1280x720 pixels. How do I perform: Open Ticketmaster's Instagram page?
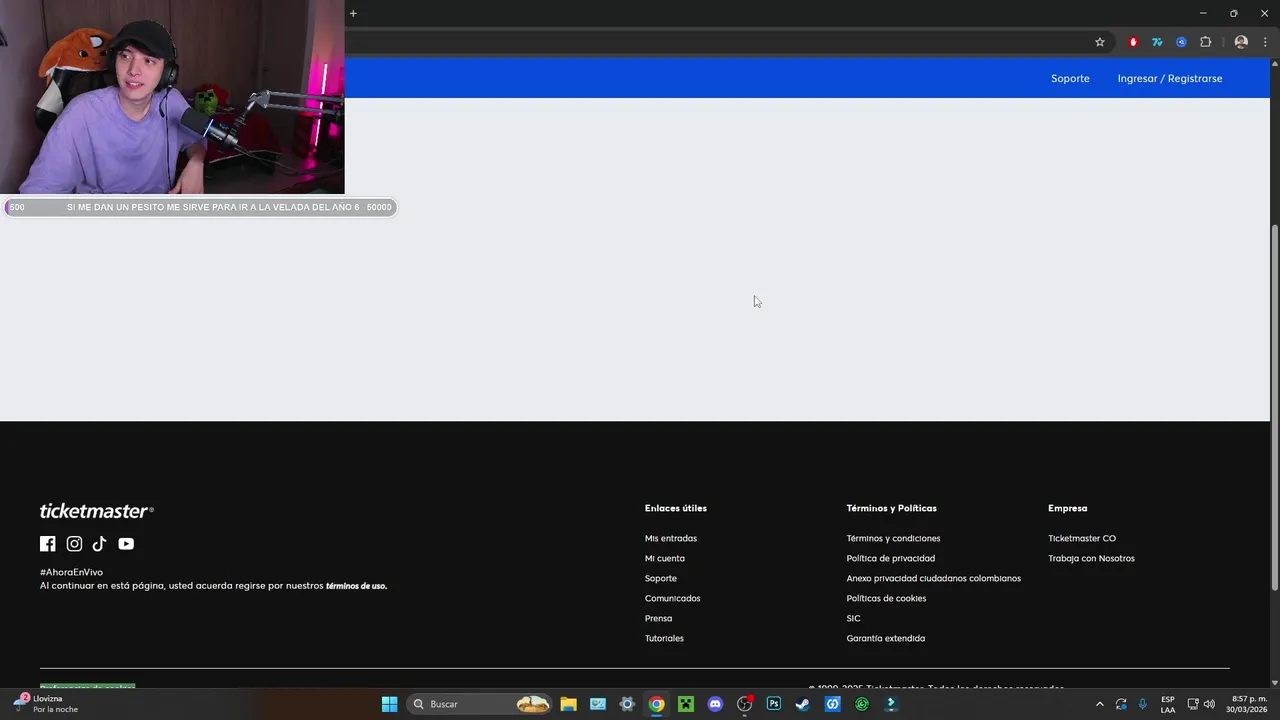coord(74,544)
